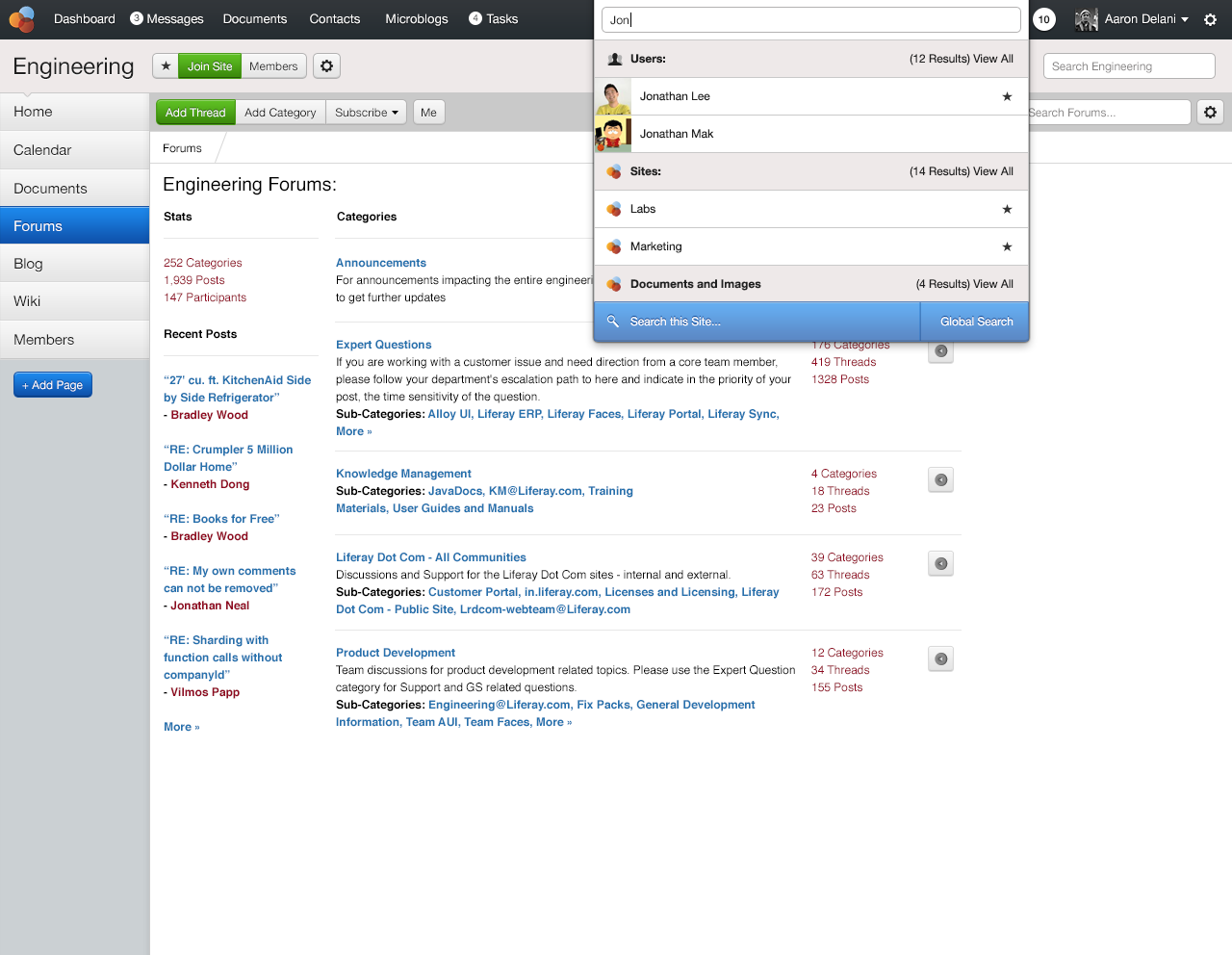Open the Forums breadcrumb
The width and height of the screenshot is (1232, 955).
182,148
